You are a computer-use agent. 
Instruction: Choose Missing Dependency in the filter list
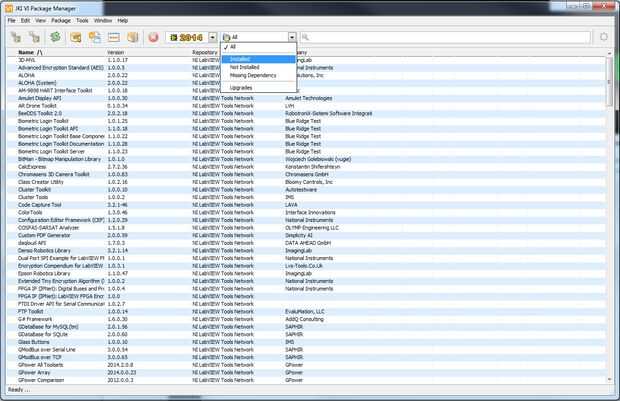(x=259, y=75)
